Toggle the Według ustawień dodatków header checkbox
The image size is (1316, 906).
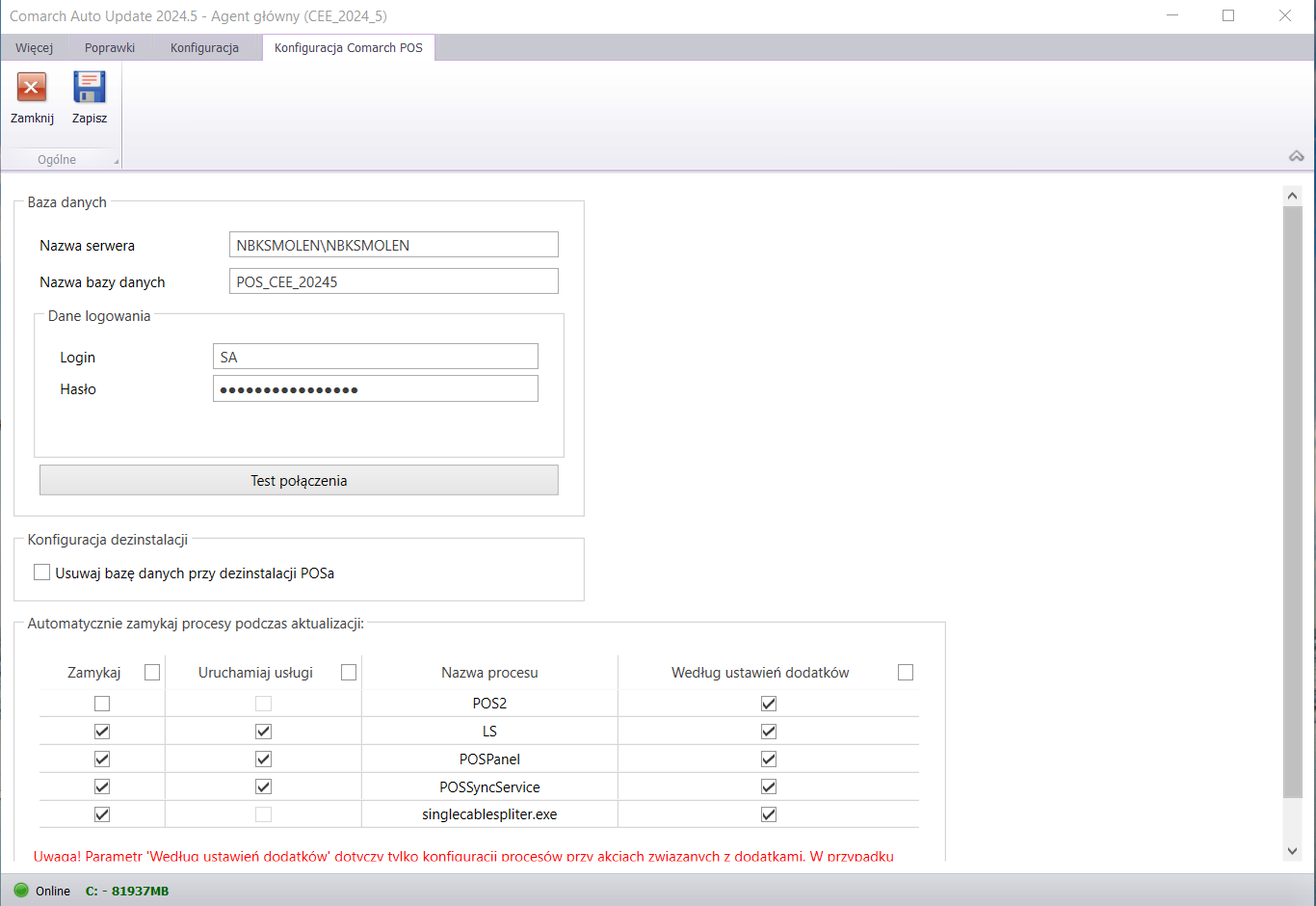point(906,673)
